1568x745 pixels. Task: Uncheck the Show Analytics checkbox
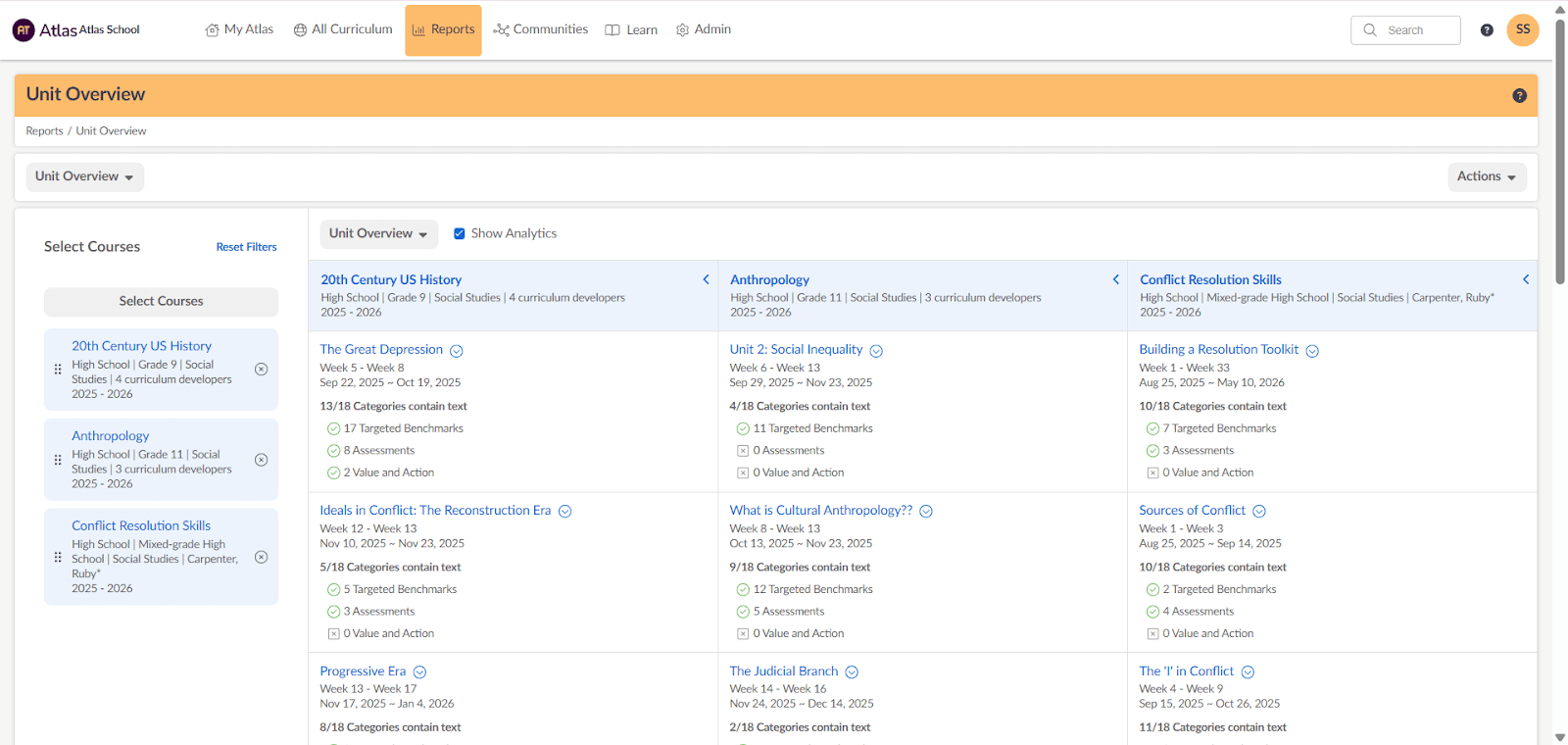(x=459, y=233)
